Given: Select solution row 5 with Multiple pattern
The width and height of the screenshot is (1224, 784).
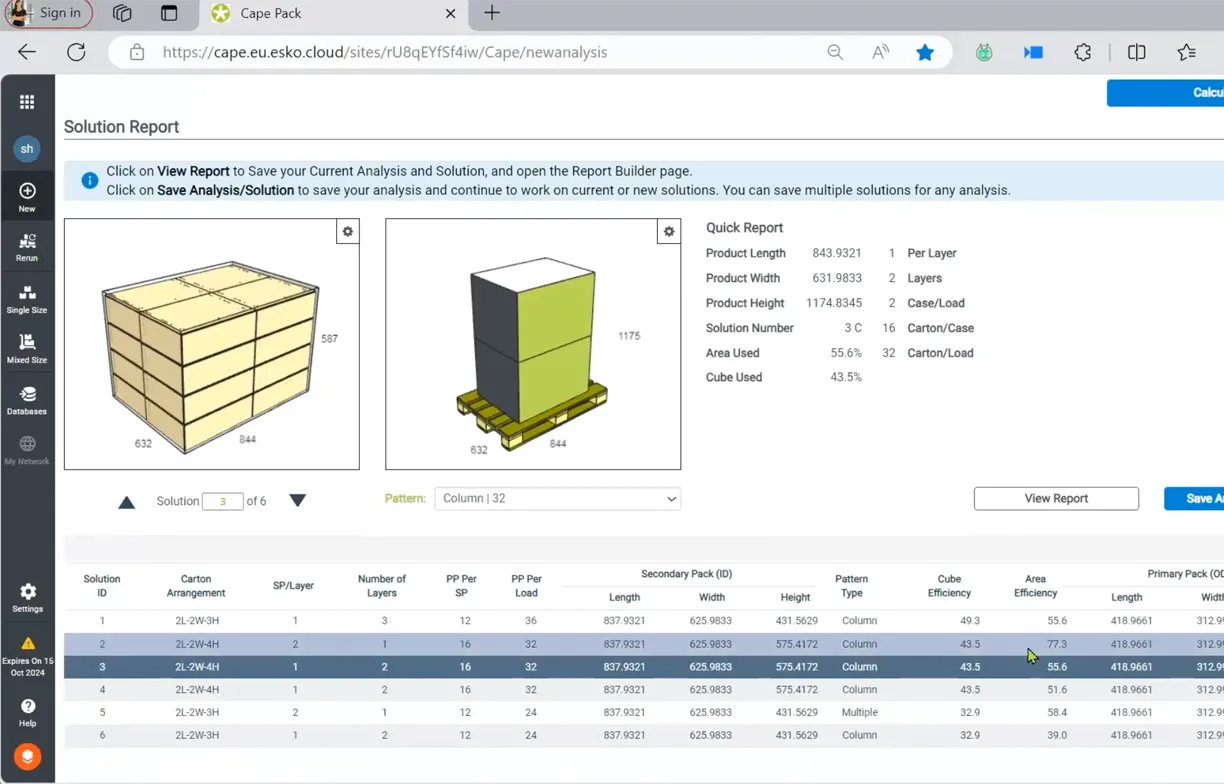Looking at the screenshot, I should pyautogui.click(x=600, y=713).
